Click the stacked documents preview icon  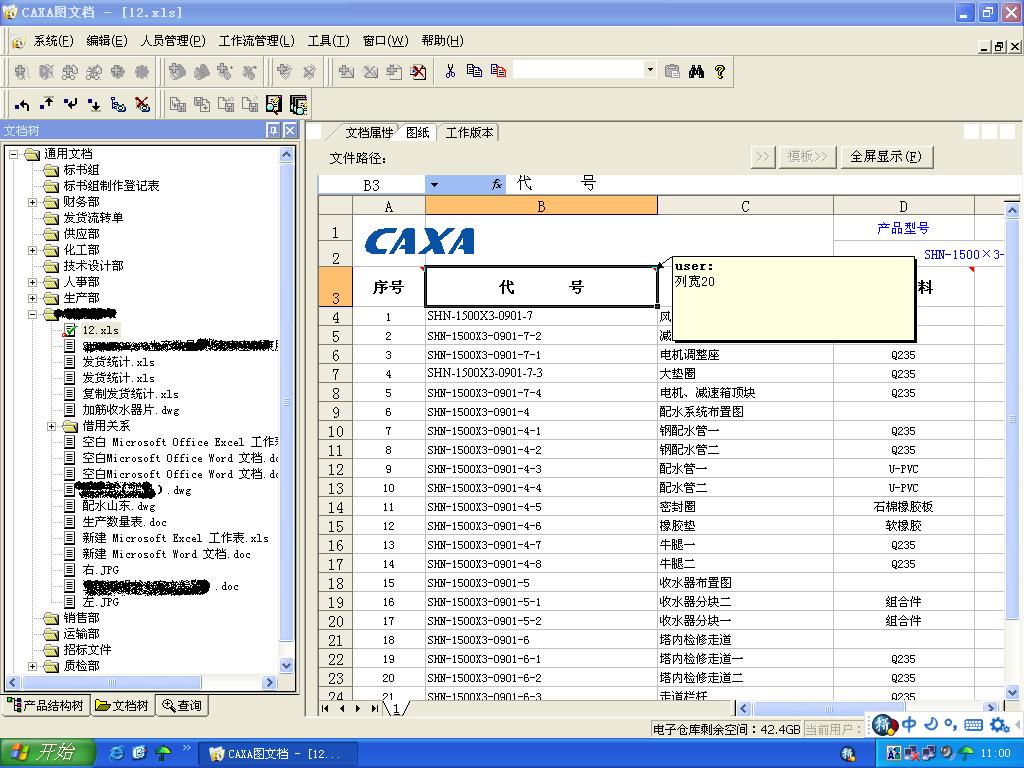tap(298, 104)
